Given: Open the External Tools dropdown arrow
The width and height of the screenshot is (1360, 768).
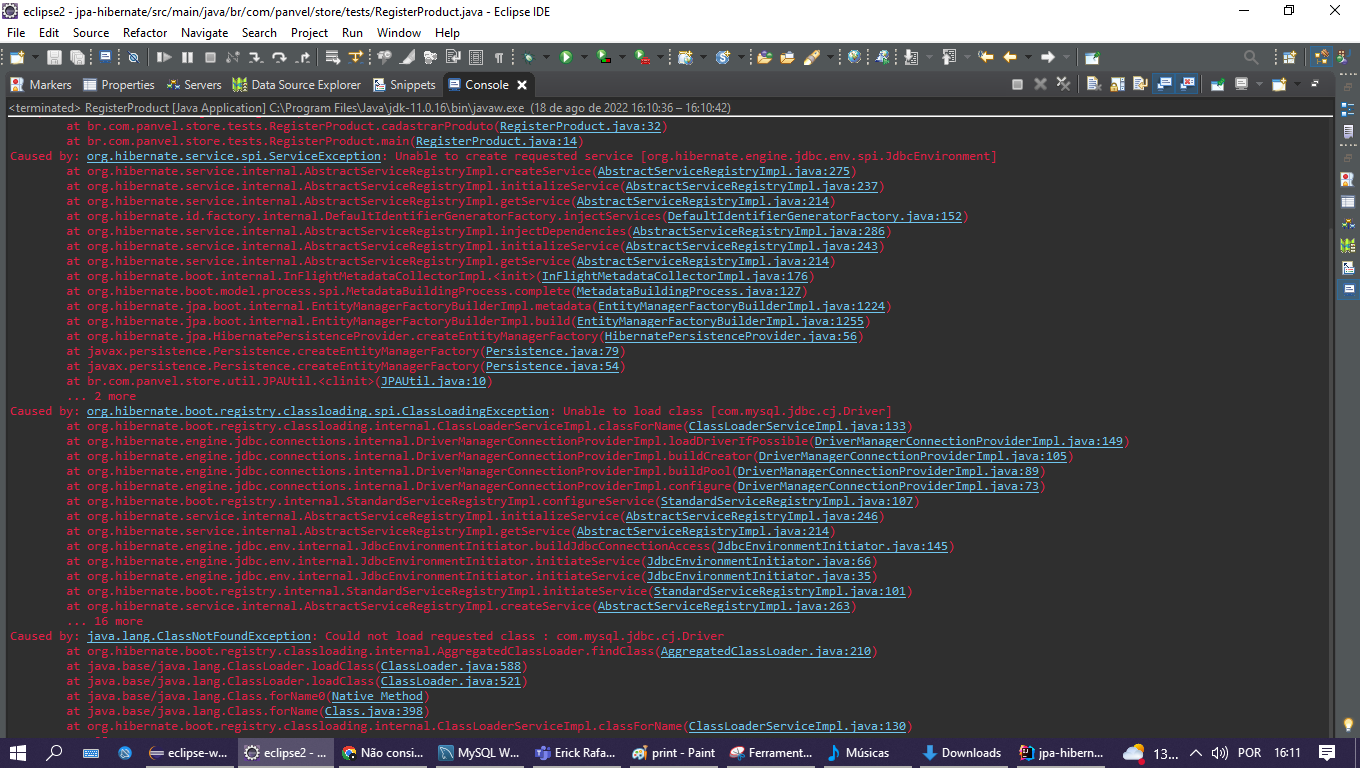Looking at the screenshot, I should pyautogui.click(x=660, y=57).
